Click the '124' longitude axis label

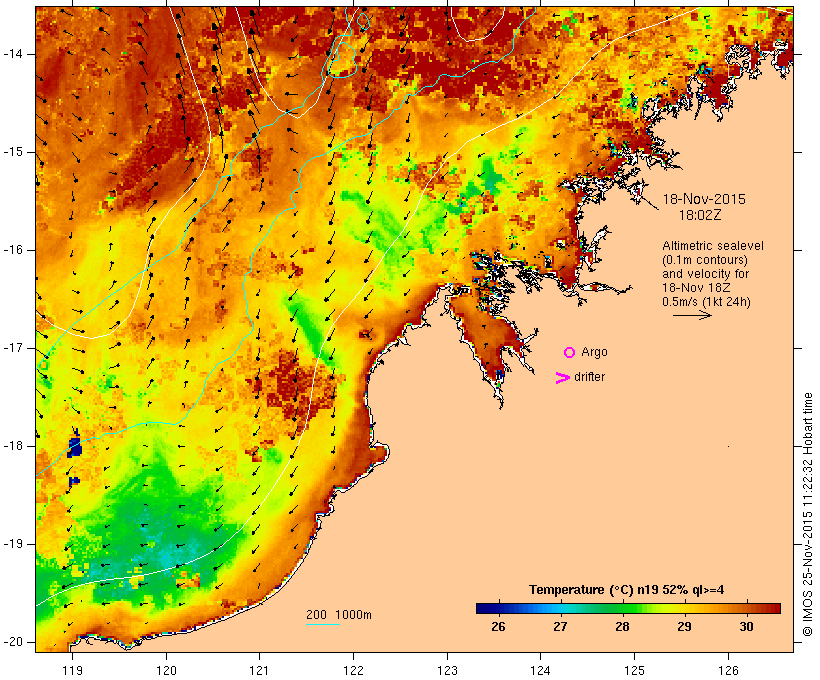[x=541, y=670]
